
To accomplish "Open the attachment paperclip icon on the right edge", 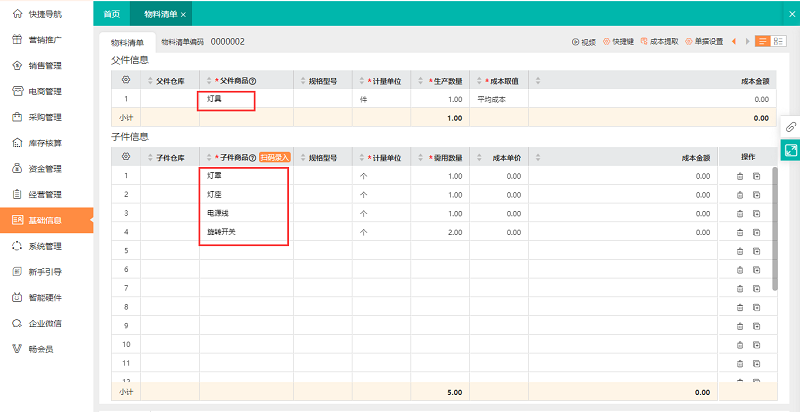I will tap(790, 127).
